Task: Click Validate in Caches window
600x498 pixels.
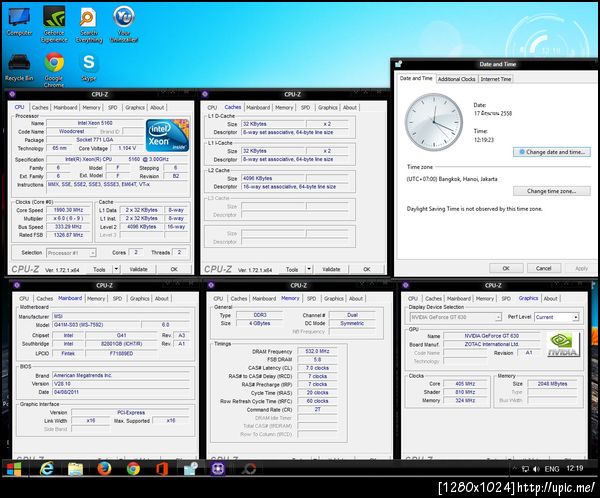Action: click(331, 269)
